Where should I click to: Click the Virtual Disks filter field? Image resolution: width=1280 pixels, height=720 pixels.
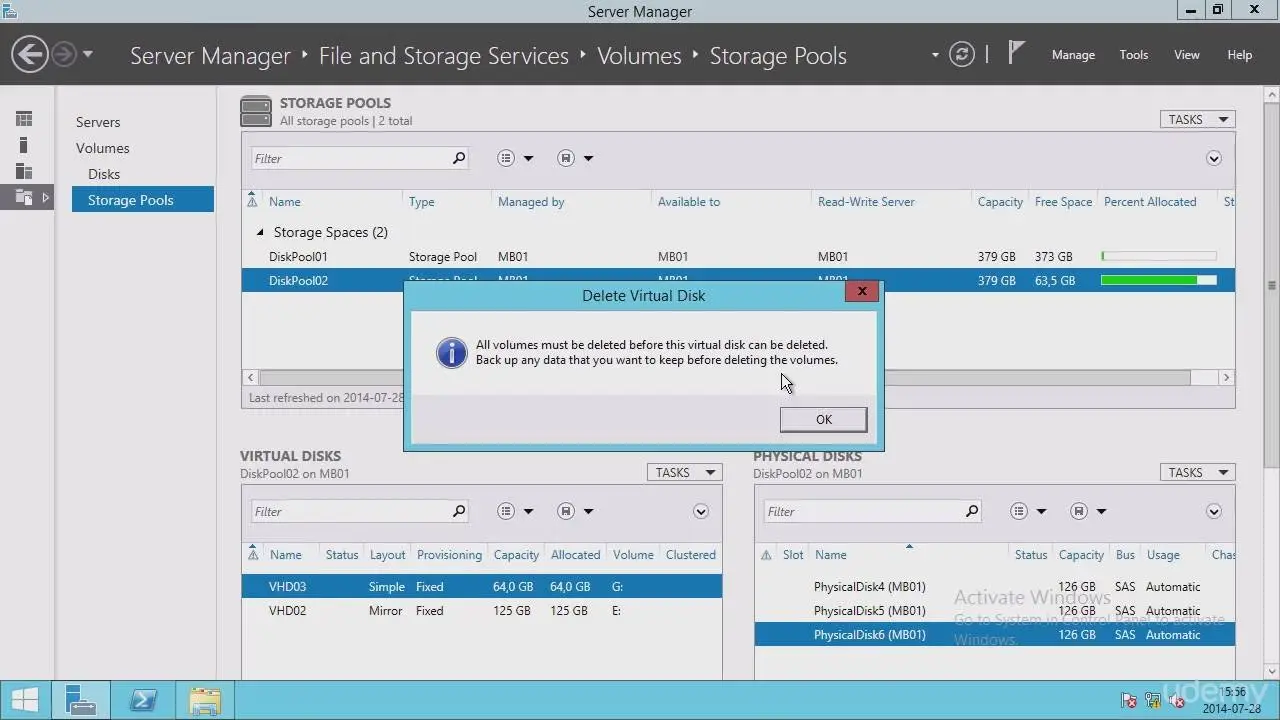pos(349,511)
